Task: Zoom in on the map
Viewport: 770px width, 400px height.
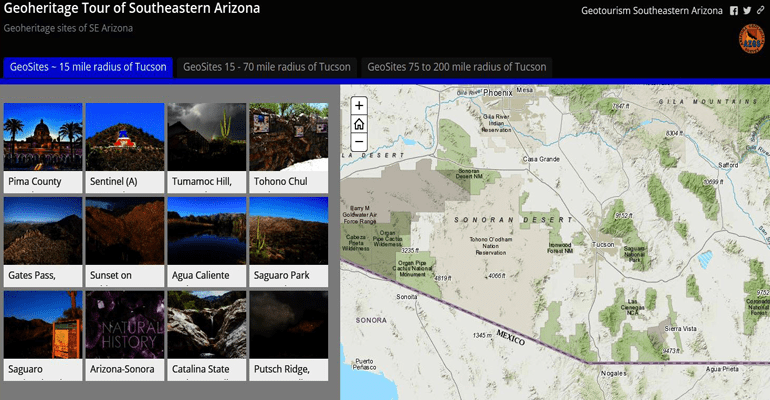Action: pyautogui.click(x=359, y=106)
